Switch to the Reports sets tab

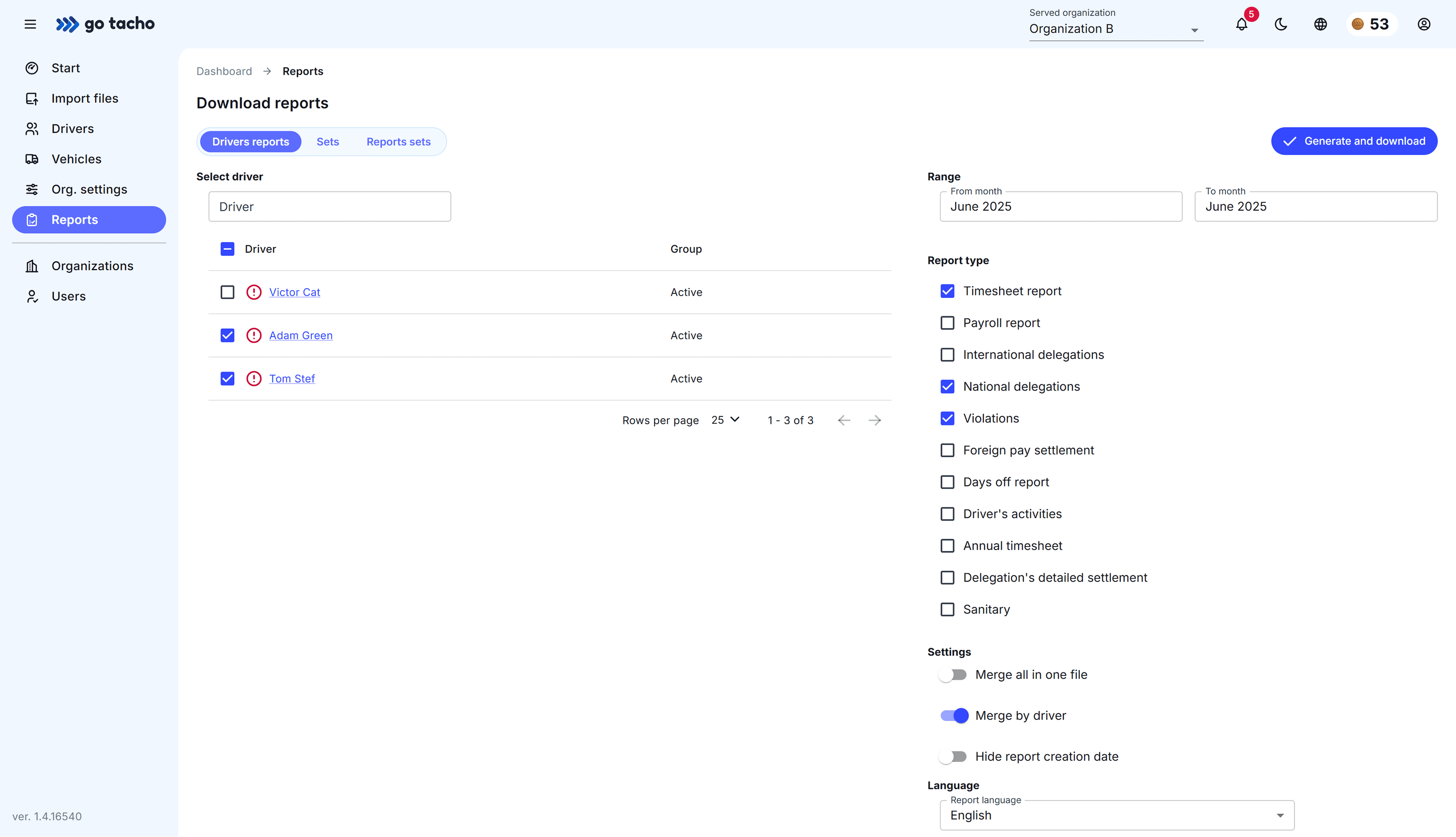[399, 141]
